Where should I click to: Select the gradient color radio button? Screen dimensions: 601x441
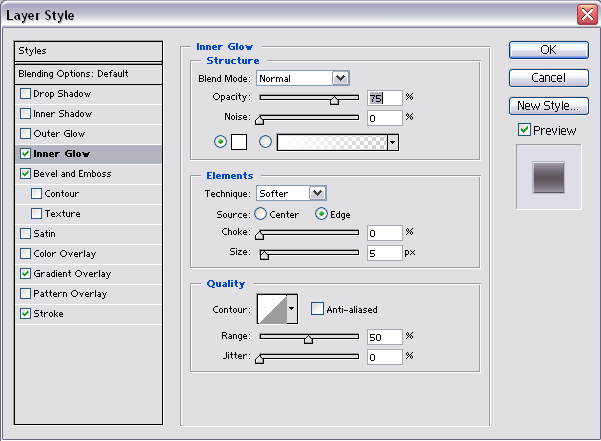266,142
